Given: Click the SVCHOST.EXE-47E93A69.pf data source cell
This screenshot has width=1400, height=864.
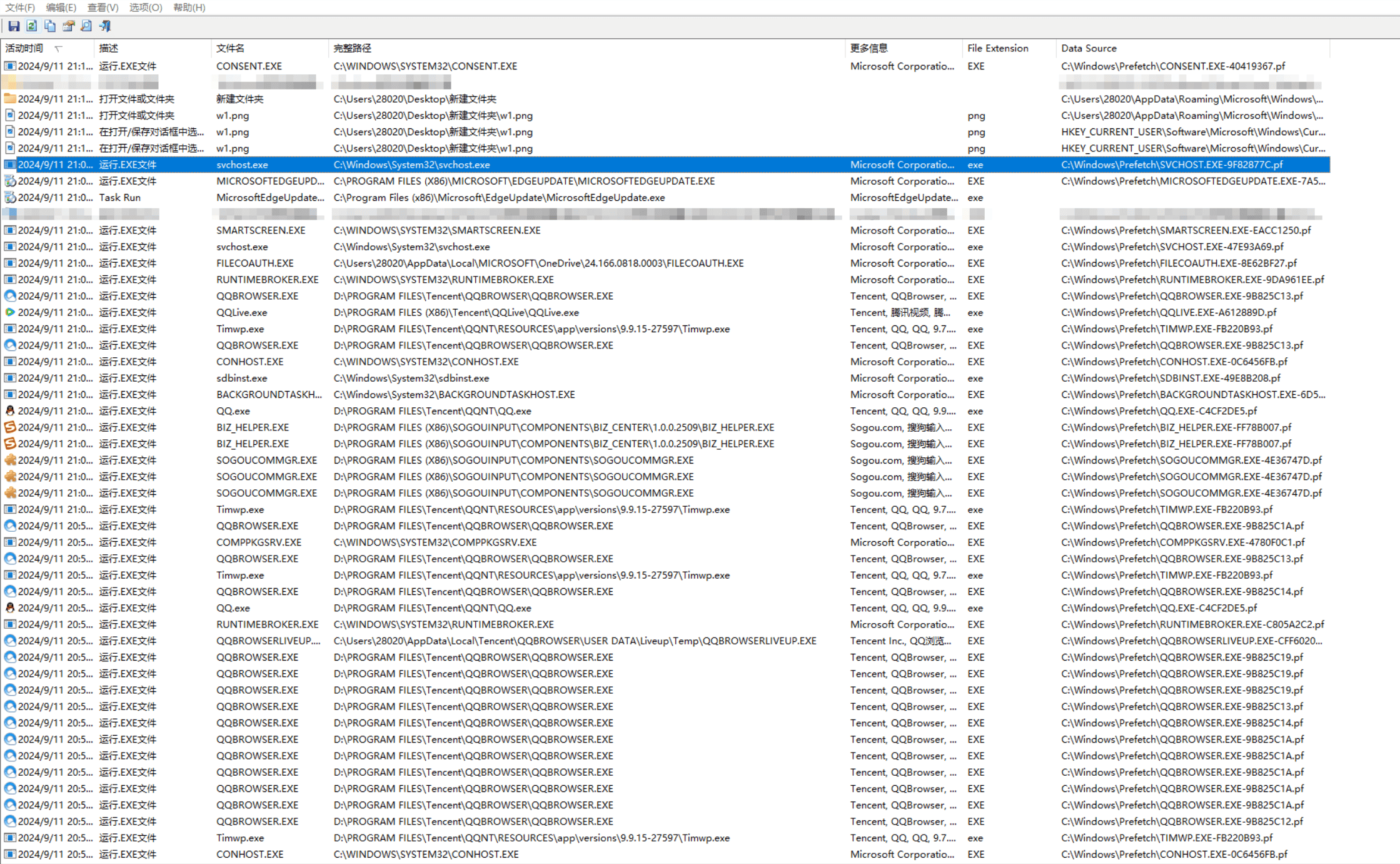Looking at the screenshot, I should coord(1172,246).
